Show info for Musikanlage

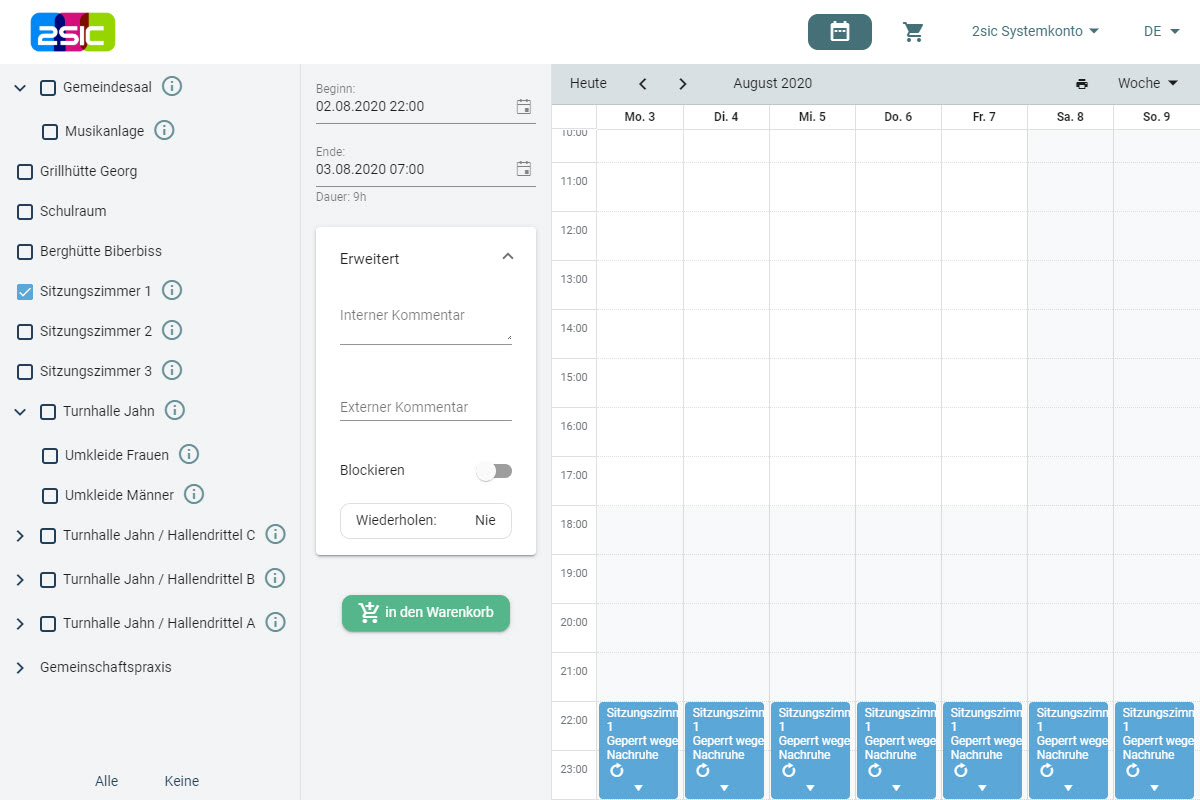point(165,131)
